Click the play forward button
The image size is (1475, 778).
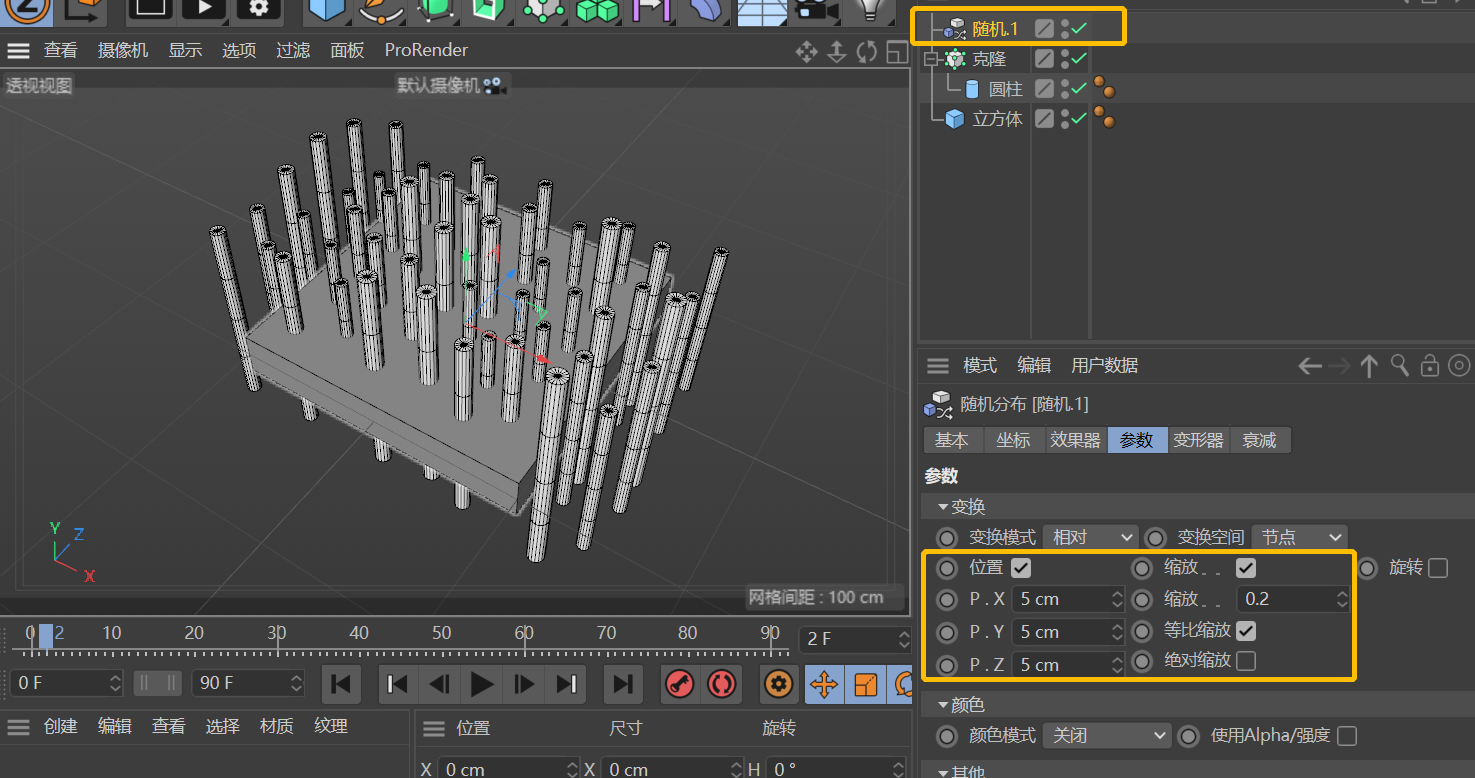[x=482, y=684]
